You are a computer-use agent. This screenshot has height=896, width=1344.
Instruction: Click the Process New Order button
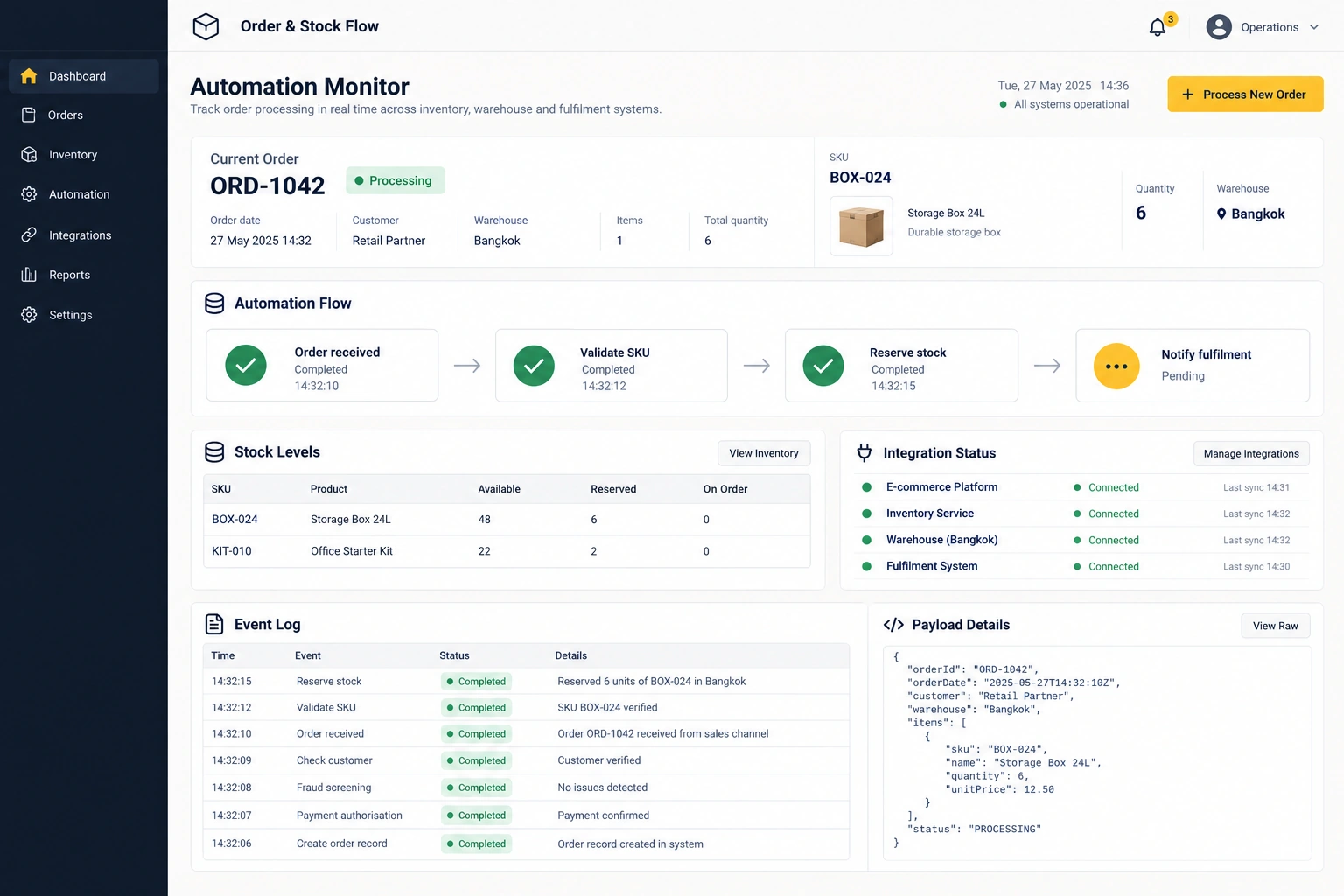click(x=1245, y=94)
